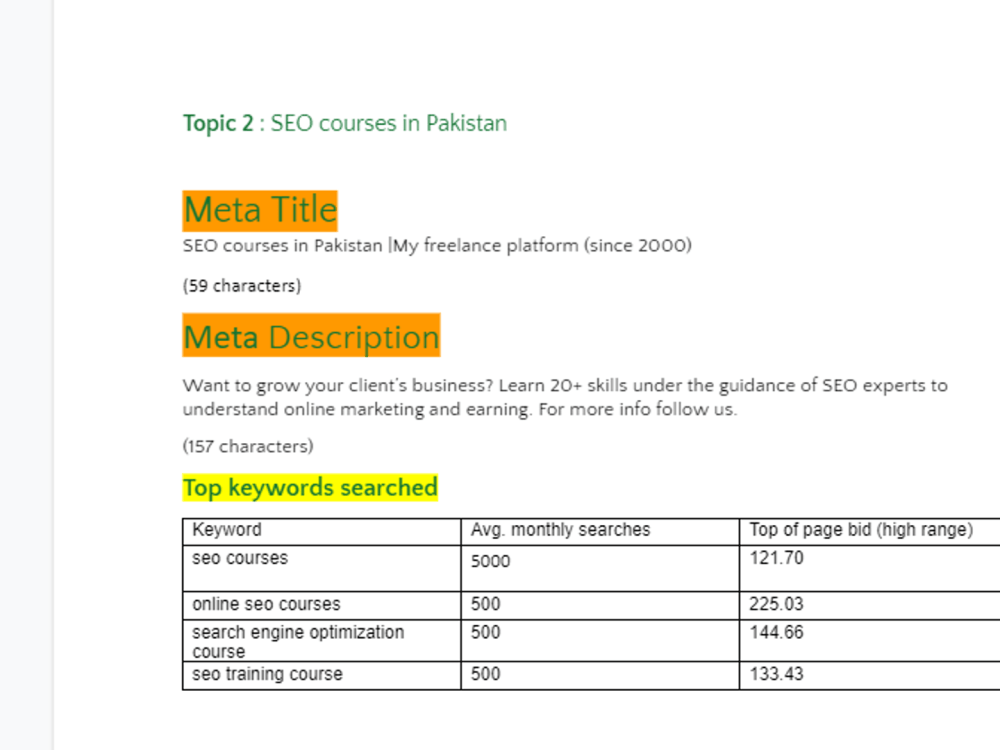Click the '144.66' bid cell
This screenshot has height=750, width=1000.
(x=870, y=641)
